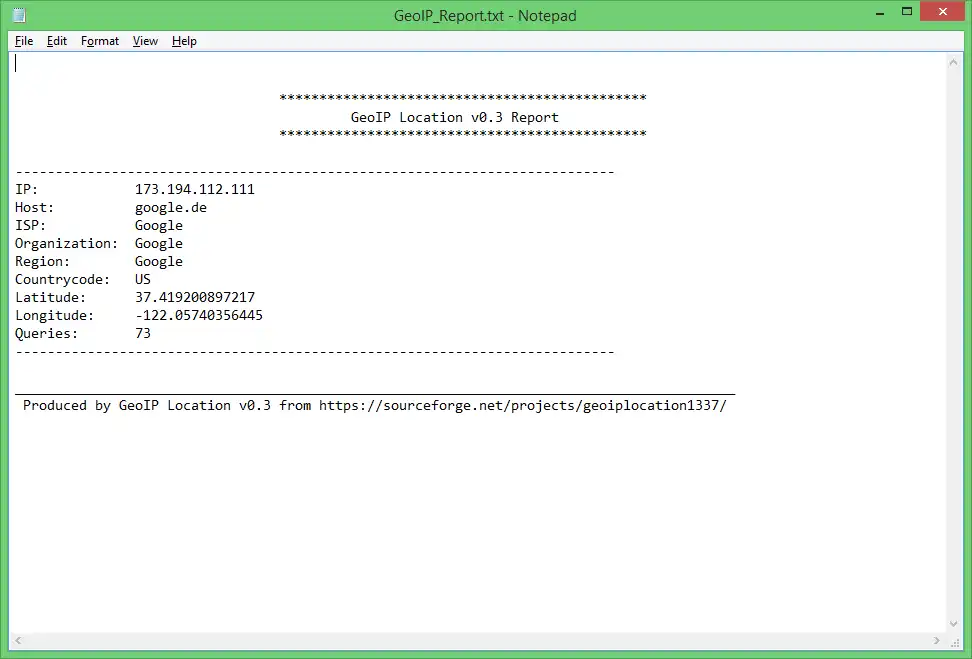
Task: Click the 'GeoIP Location v0.3 Report' heading
Action: [x=454, y=117]
